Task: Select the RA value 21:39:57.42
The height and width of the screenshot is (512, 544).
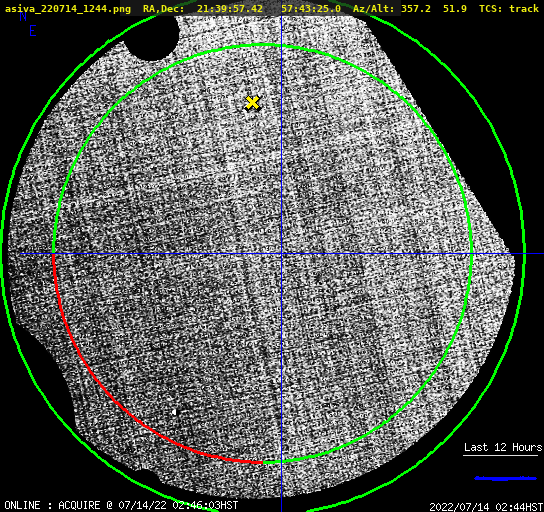Action: click(230, 8)
